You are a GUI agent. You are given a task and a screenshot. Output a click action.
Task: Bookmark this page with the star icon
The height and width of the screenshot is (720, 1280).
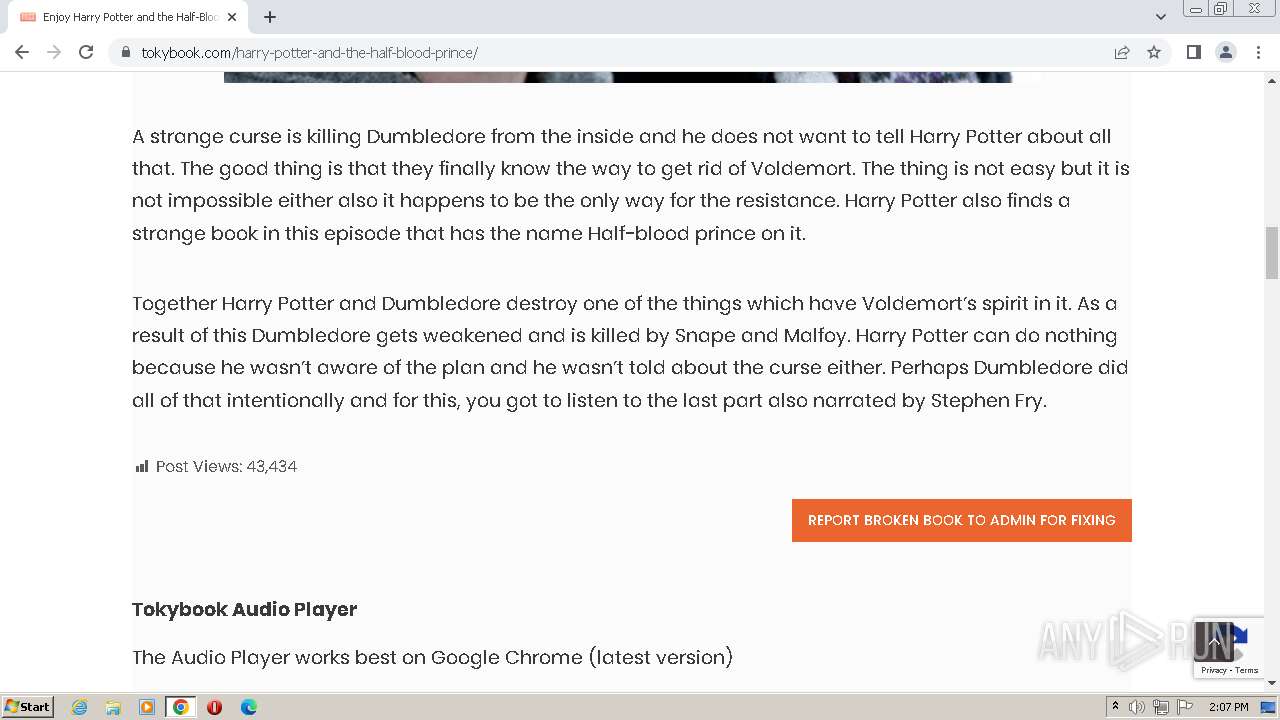1154,52
